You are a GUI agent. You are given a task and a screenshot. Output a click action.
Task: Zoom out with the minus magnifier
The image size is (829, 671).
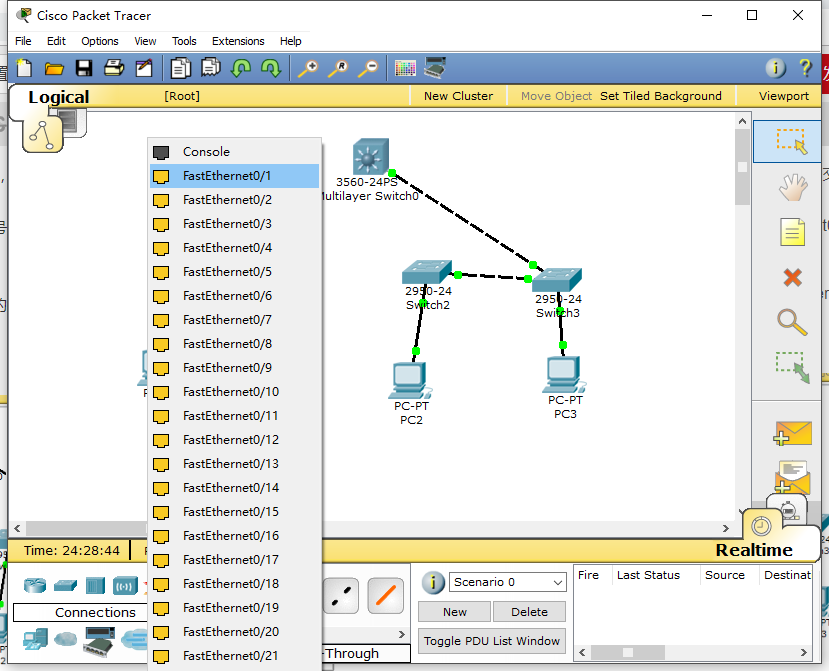[x=368, y=69]
